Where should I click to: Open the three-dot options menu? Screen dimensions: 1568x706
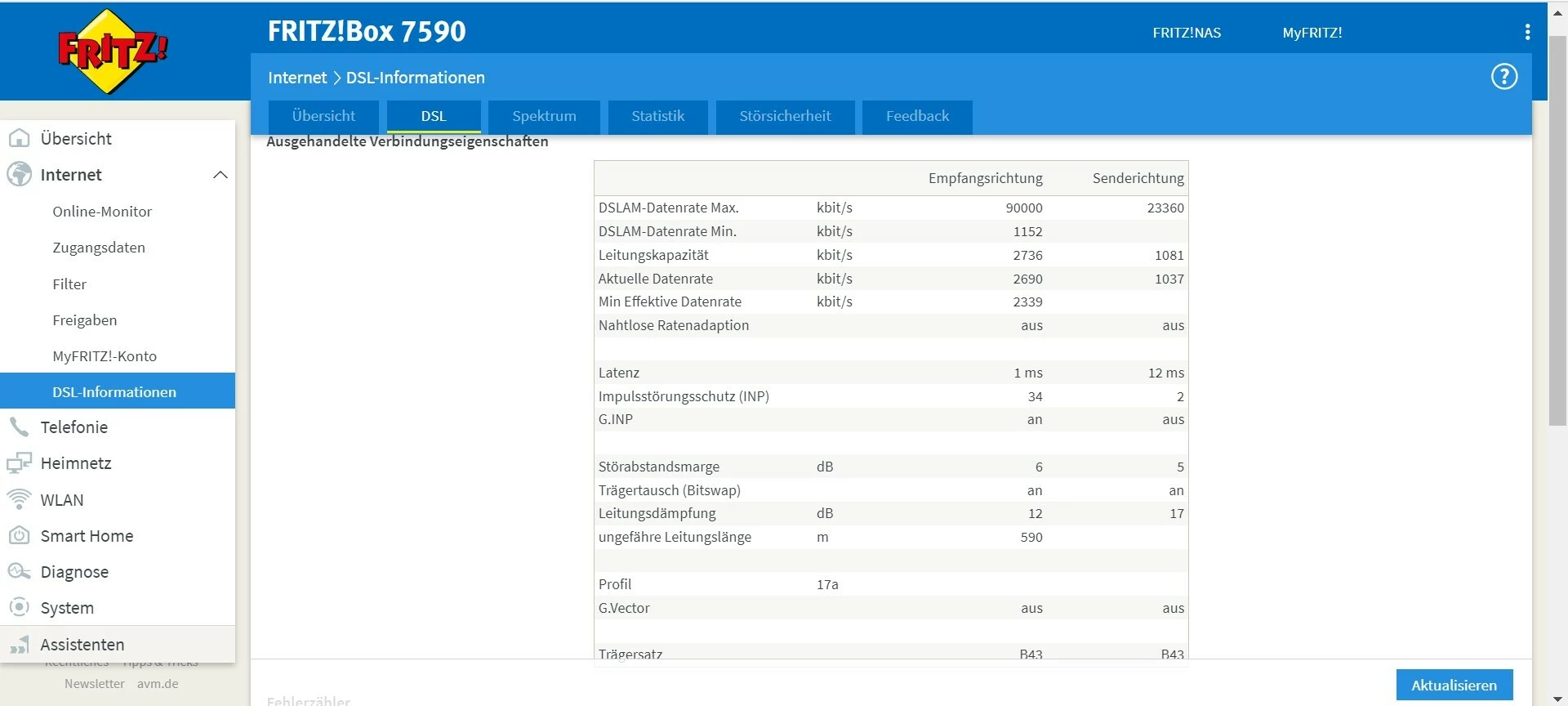tap(1526, 32)
